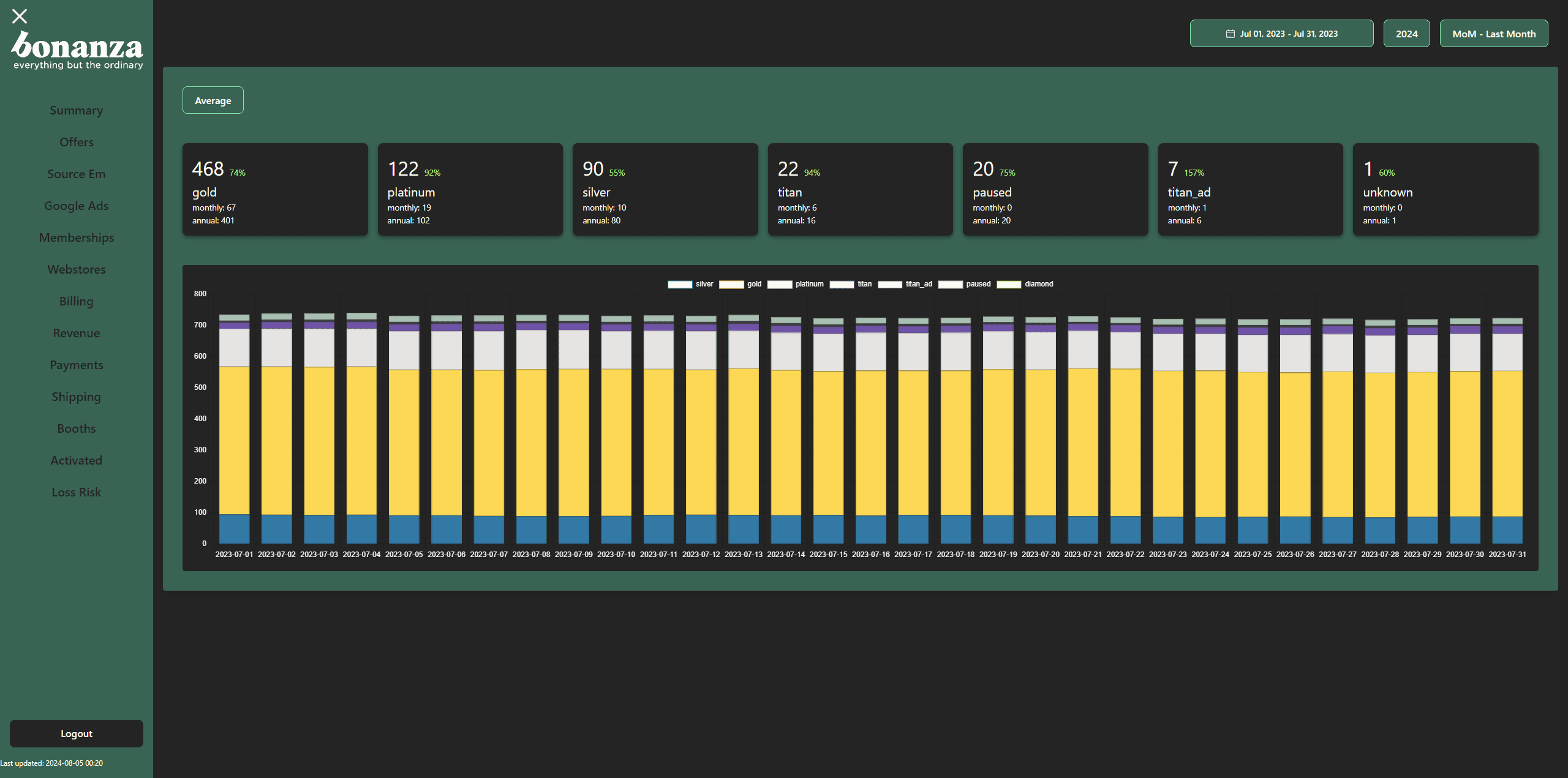Toggle gold series in chart legend

point(740,284)
